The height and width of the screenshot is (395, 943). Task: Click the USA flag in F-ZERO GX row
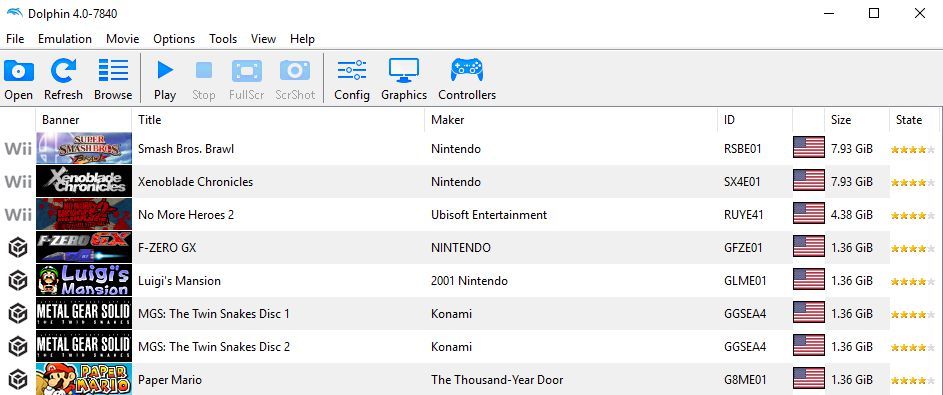click(809, 246)
